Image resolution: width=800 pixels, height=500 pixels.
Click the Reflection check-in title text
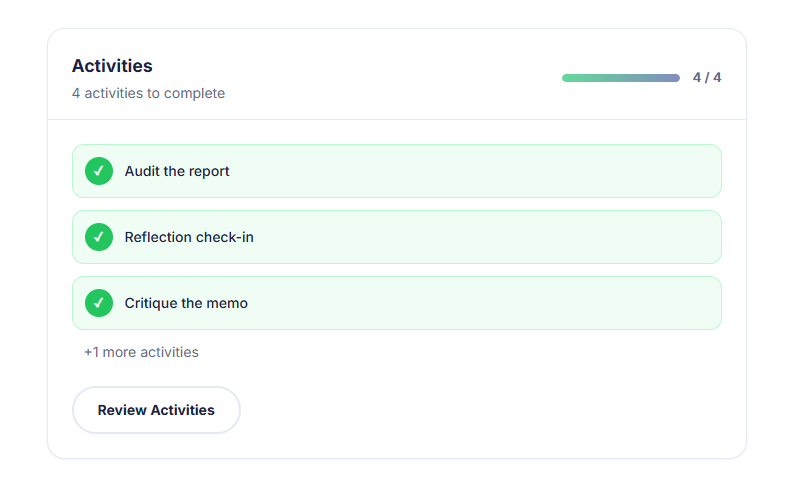tap(189, 237)
